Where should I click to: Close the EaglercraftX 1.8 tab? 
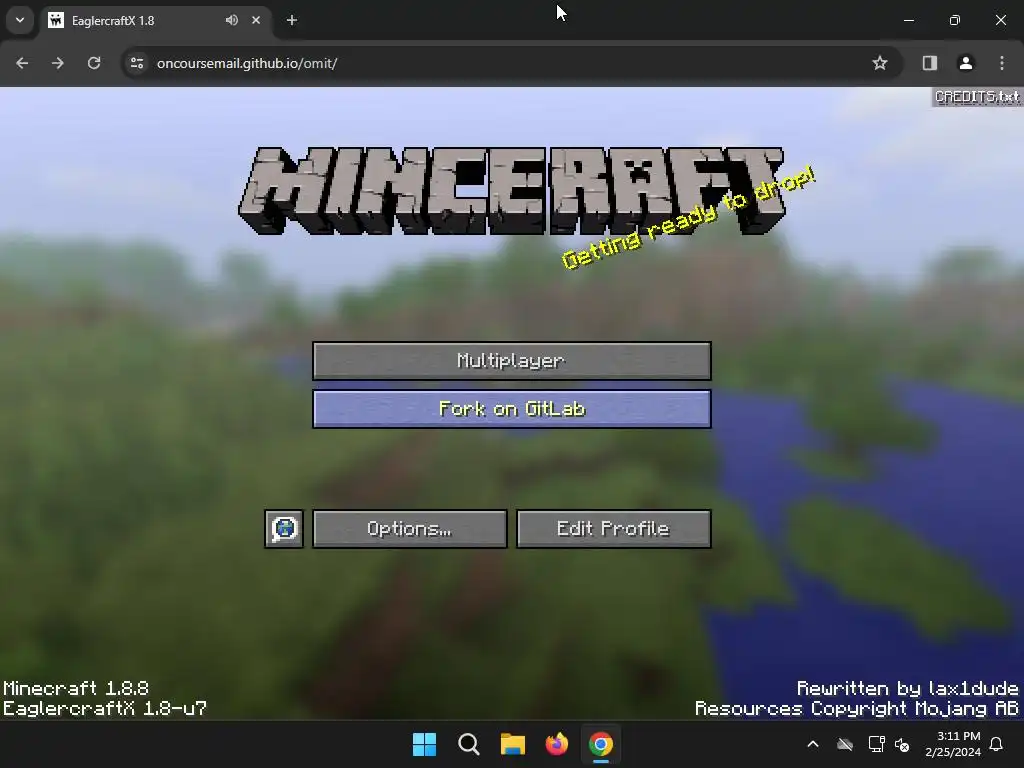pyautogui.click(x=256, y=20)
